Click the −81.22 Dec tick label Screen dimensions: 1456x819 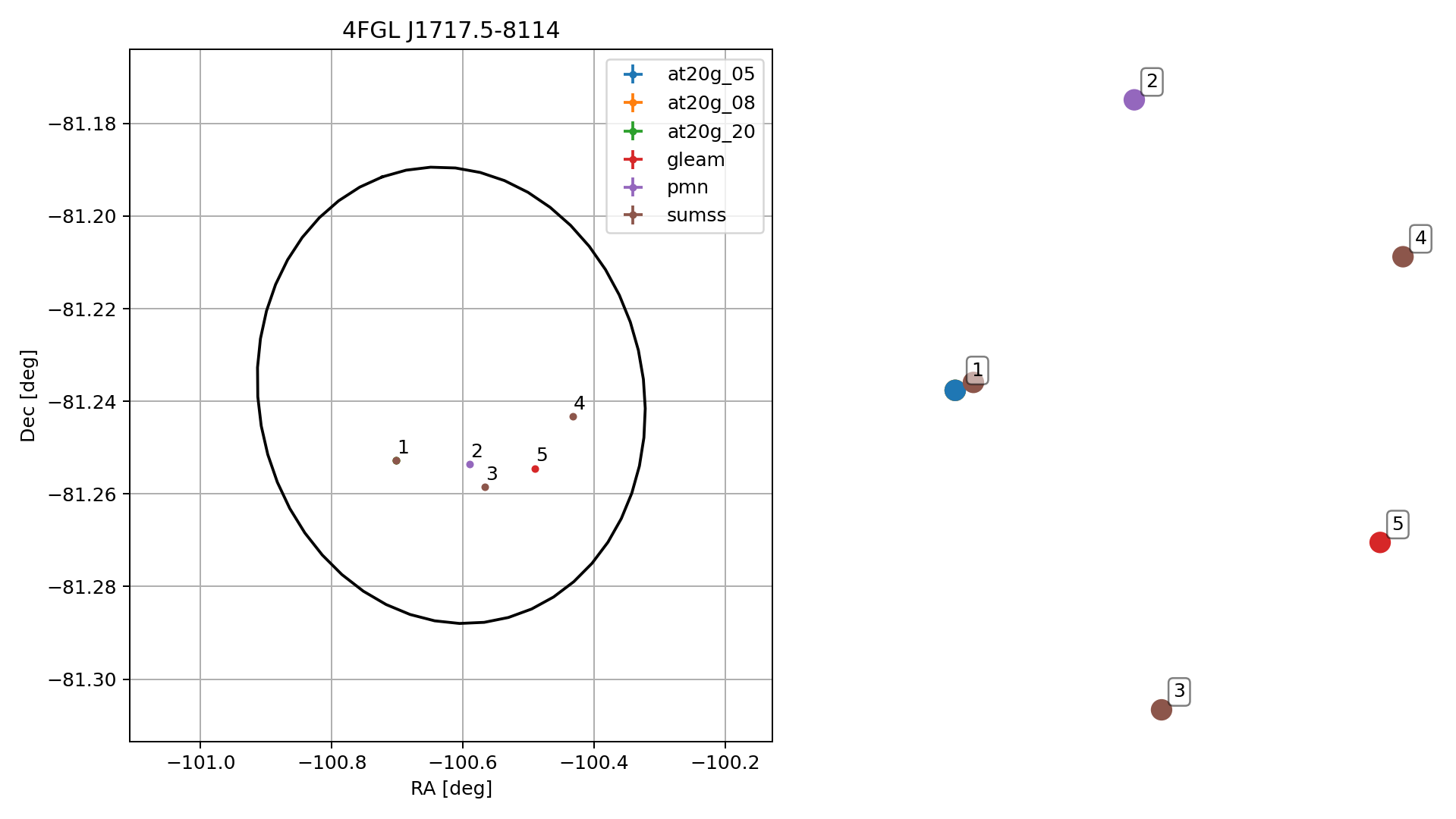click(x=83, y=309)
